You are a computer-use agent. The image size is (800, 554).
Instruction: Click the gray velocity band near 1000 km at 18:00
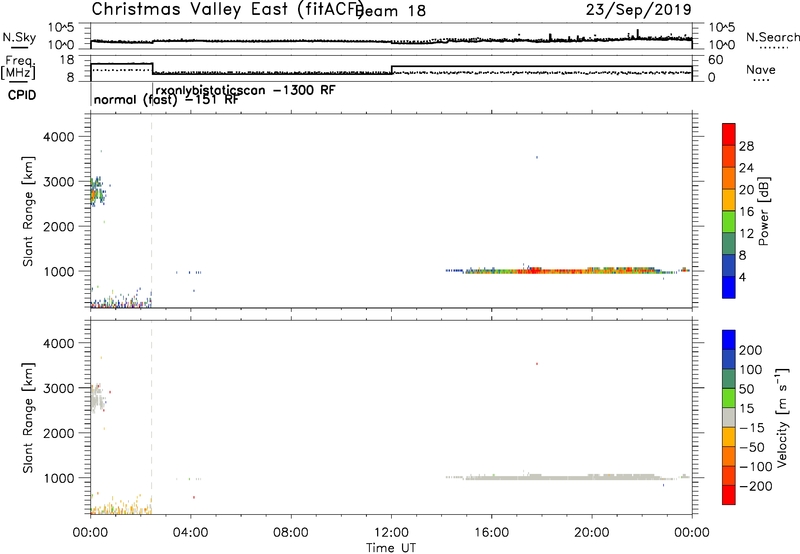[541, 477]
